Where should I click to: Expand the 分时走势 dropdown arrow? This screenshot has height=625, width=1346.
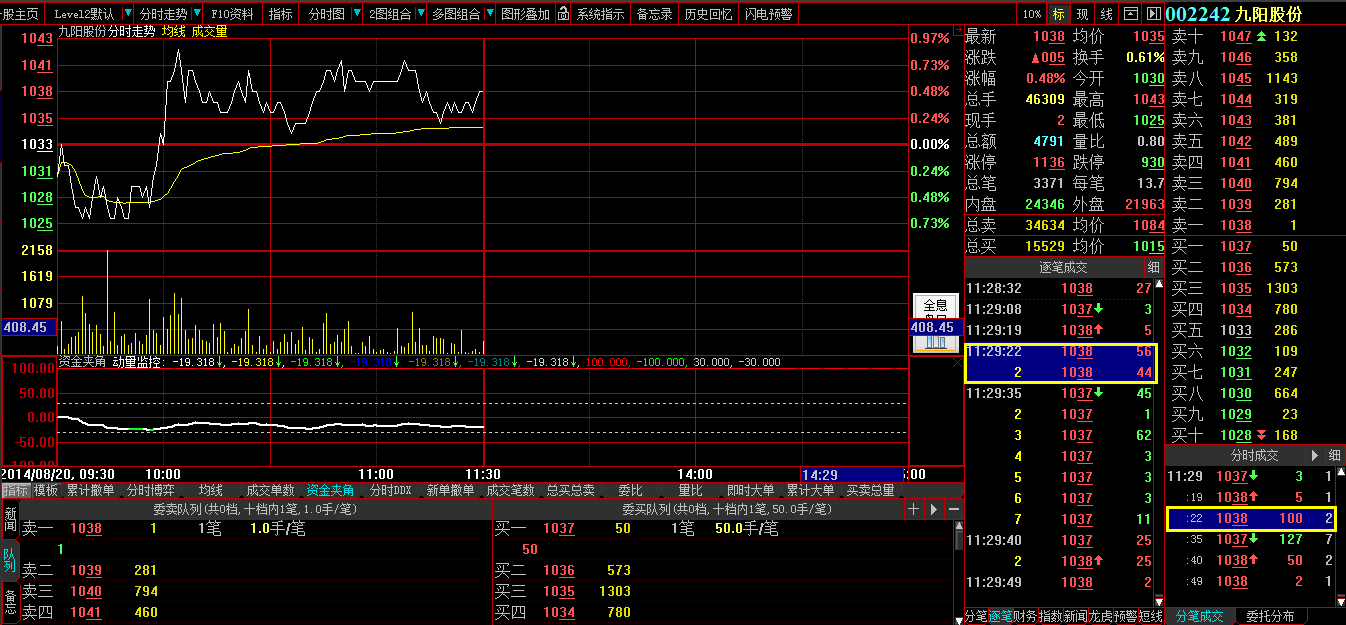pyautogui.click(x=197, y=14)
